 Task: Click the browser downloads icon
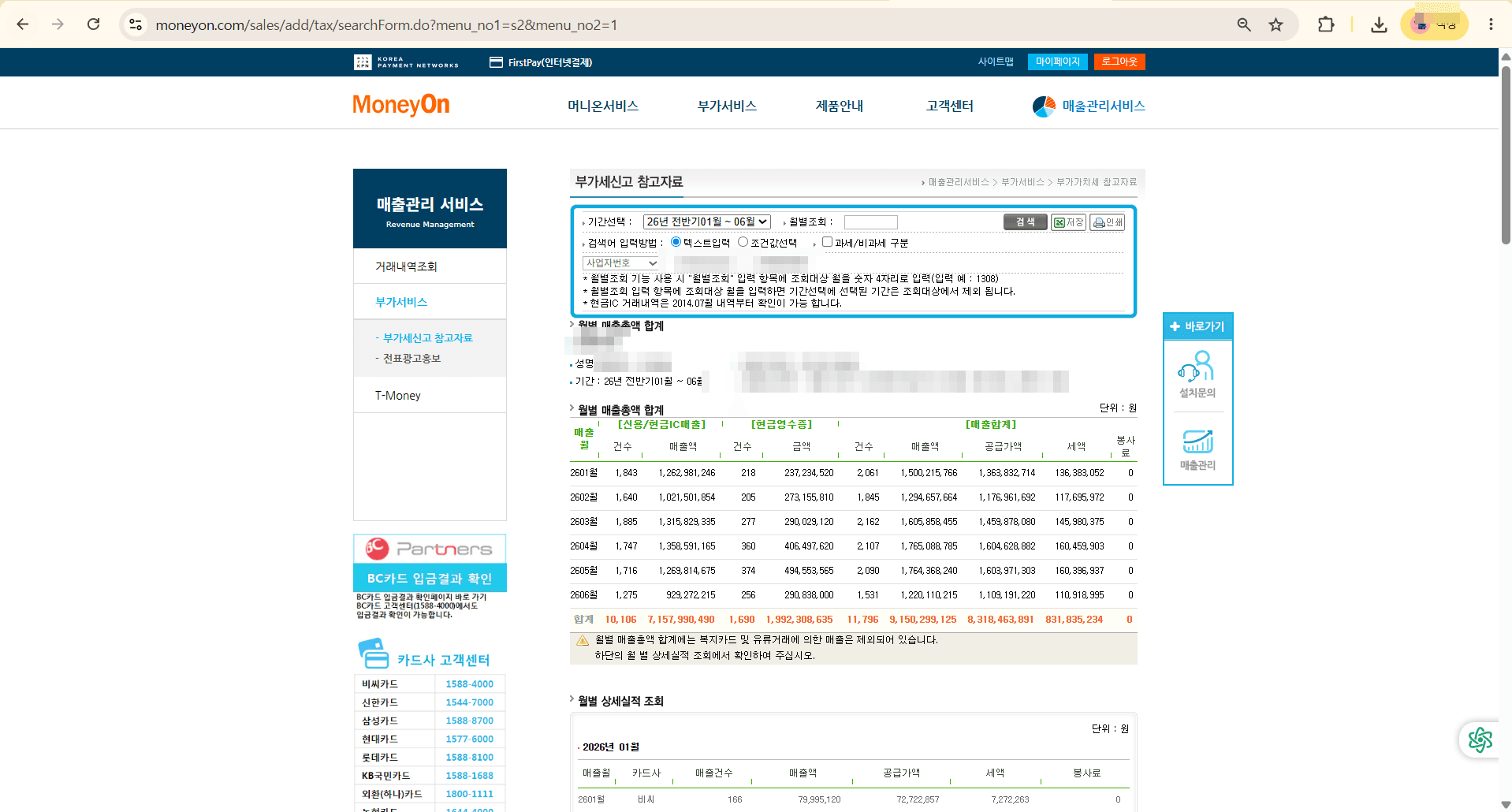pyautogui.click(x=1379, y=24)
